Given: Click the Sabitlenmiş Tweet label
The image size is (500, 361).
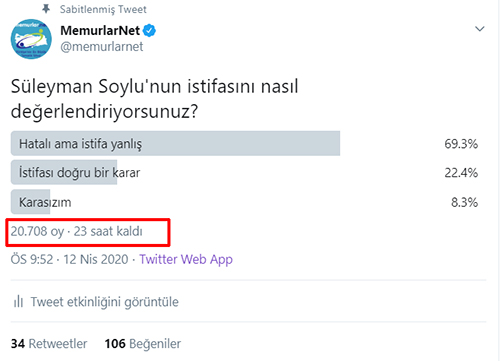Looking at the screenshot, I should click(x=103, y=9).
